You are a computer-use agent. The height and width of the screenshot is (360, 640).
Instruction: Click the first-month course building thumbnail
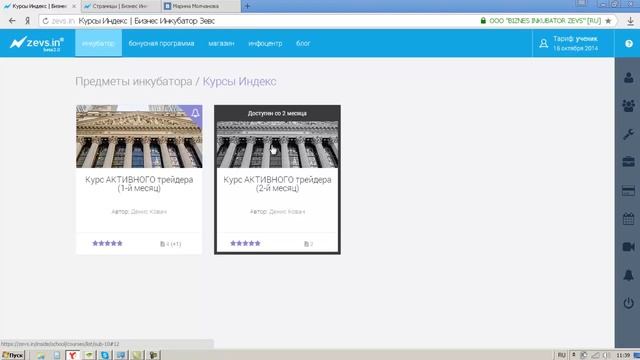(x=139, y=136)
